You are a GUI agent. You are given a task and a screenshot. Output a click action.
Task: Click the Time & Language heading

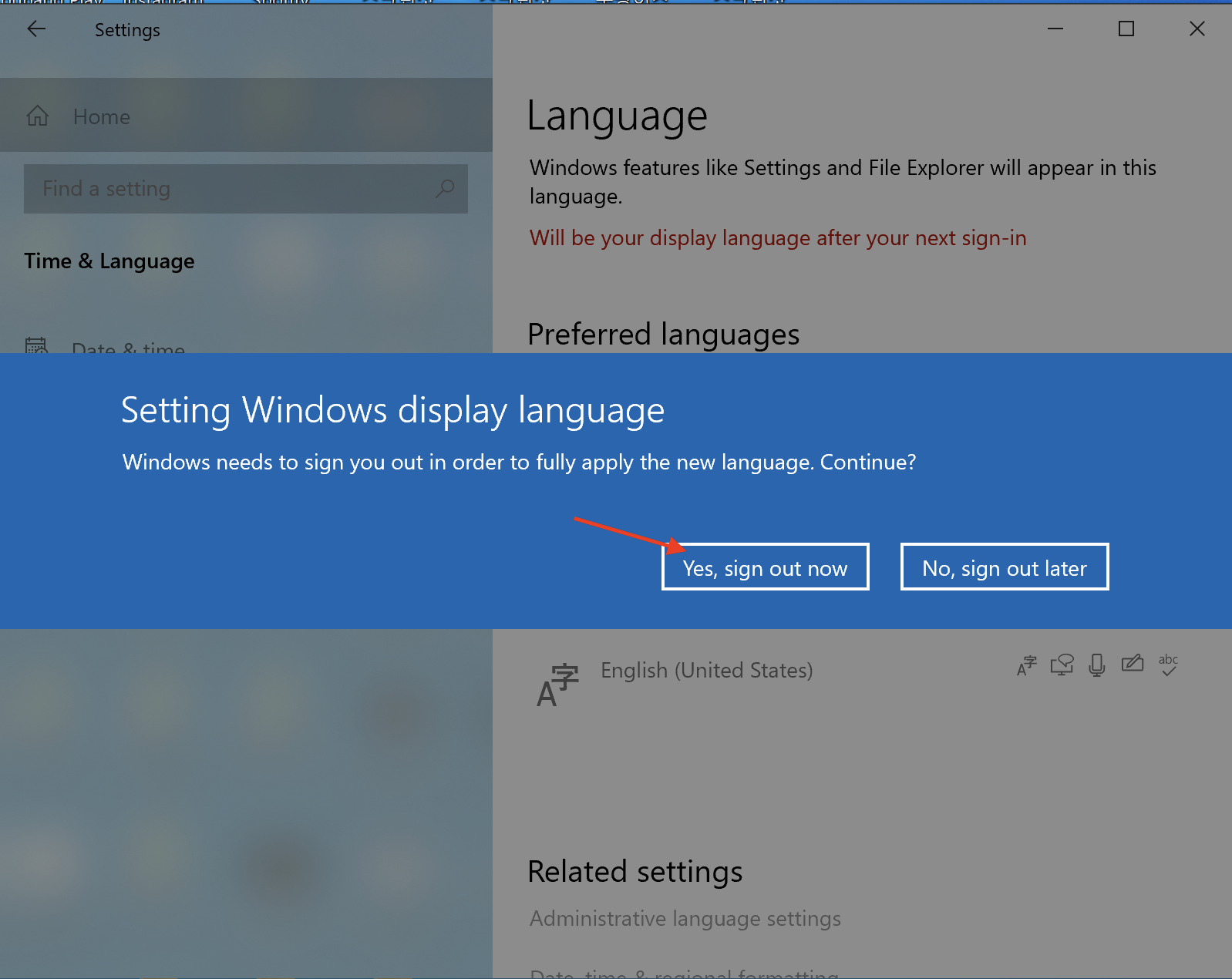(x=109, y=261)
